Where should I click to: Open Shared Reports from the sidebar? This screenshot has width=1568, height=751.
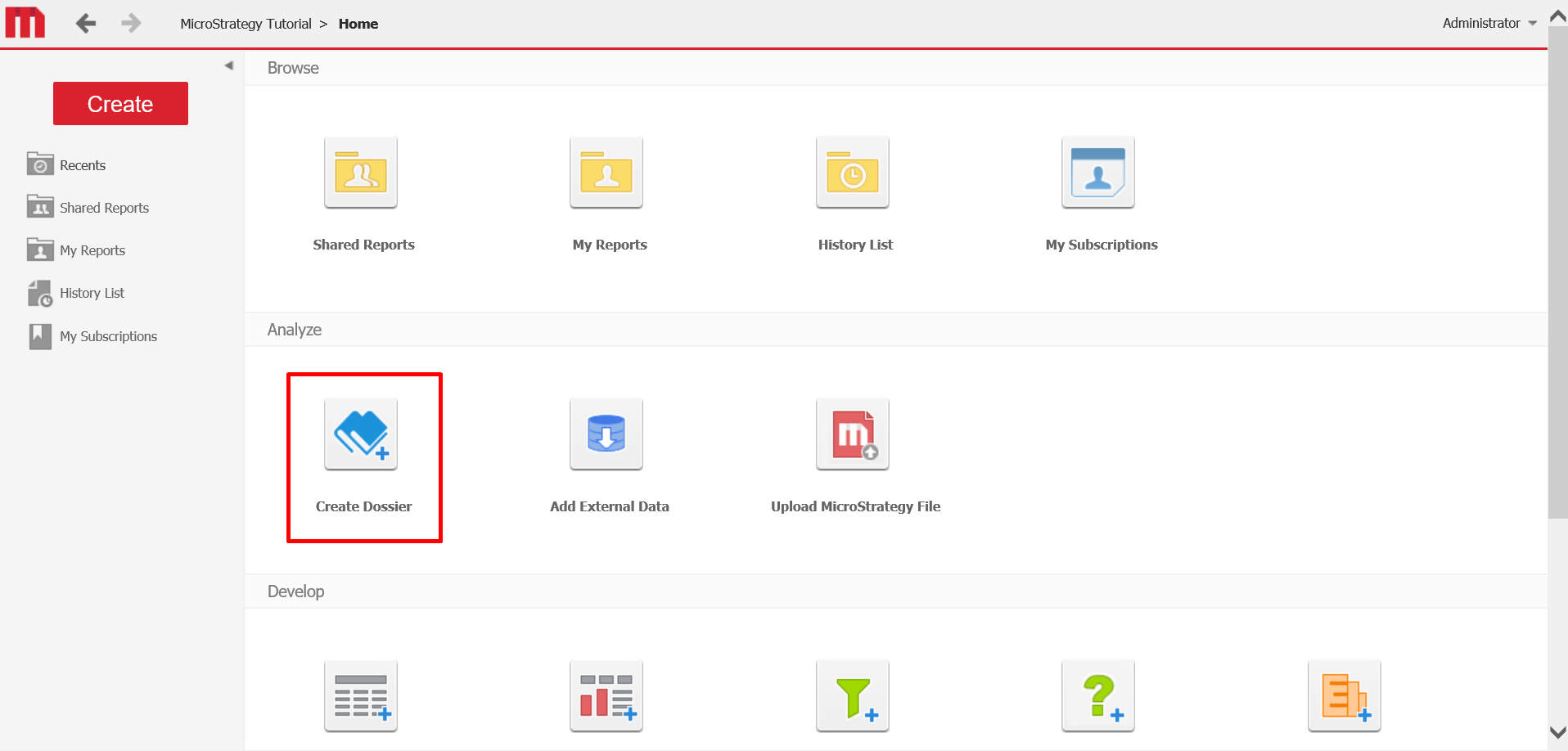click(x=88, y=207)
